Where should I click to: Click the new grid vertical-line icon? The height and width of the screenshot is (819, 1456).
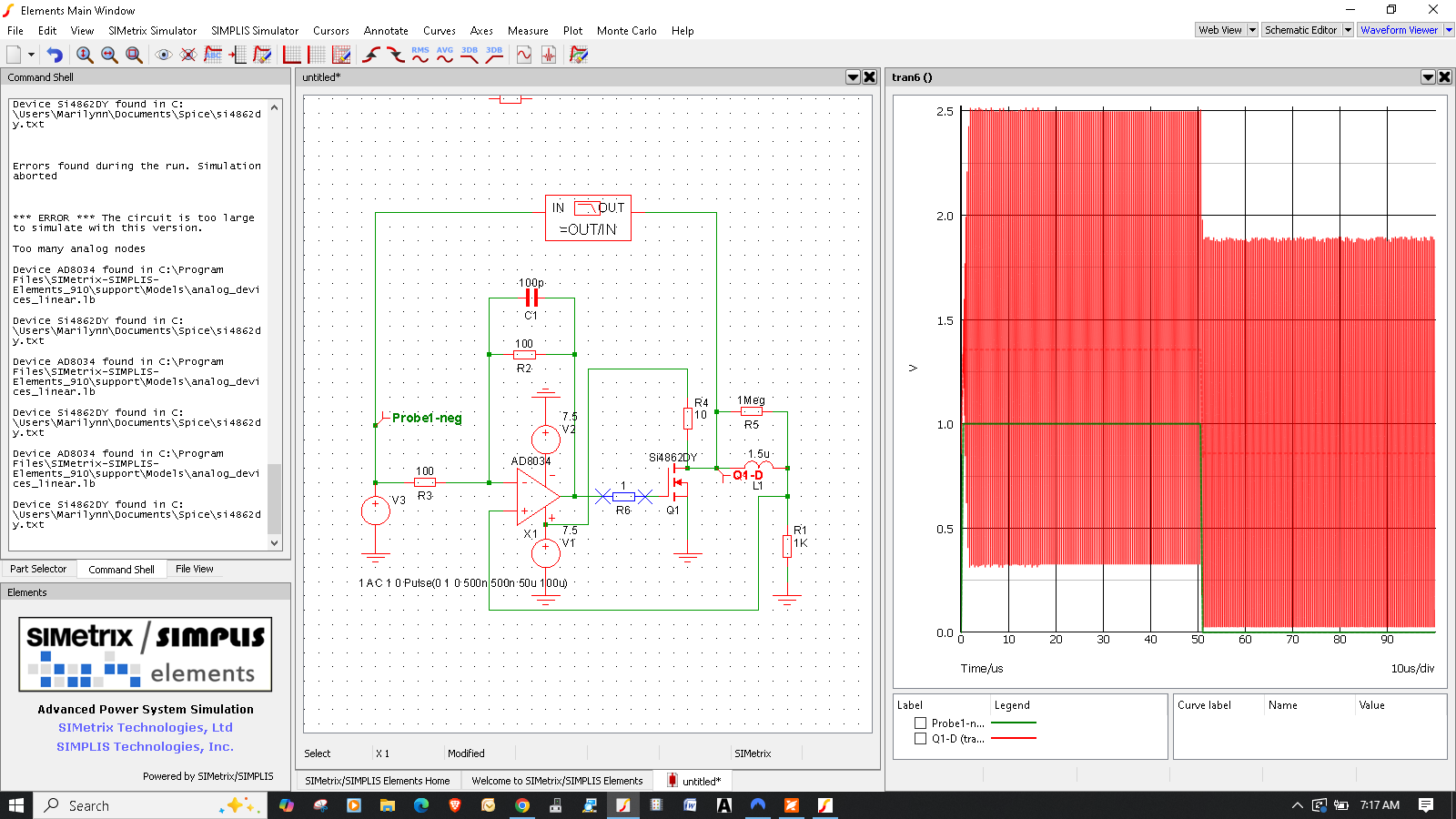[x=317, y=55]
